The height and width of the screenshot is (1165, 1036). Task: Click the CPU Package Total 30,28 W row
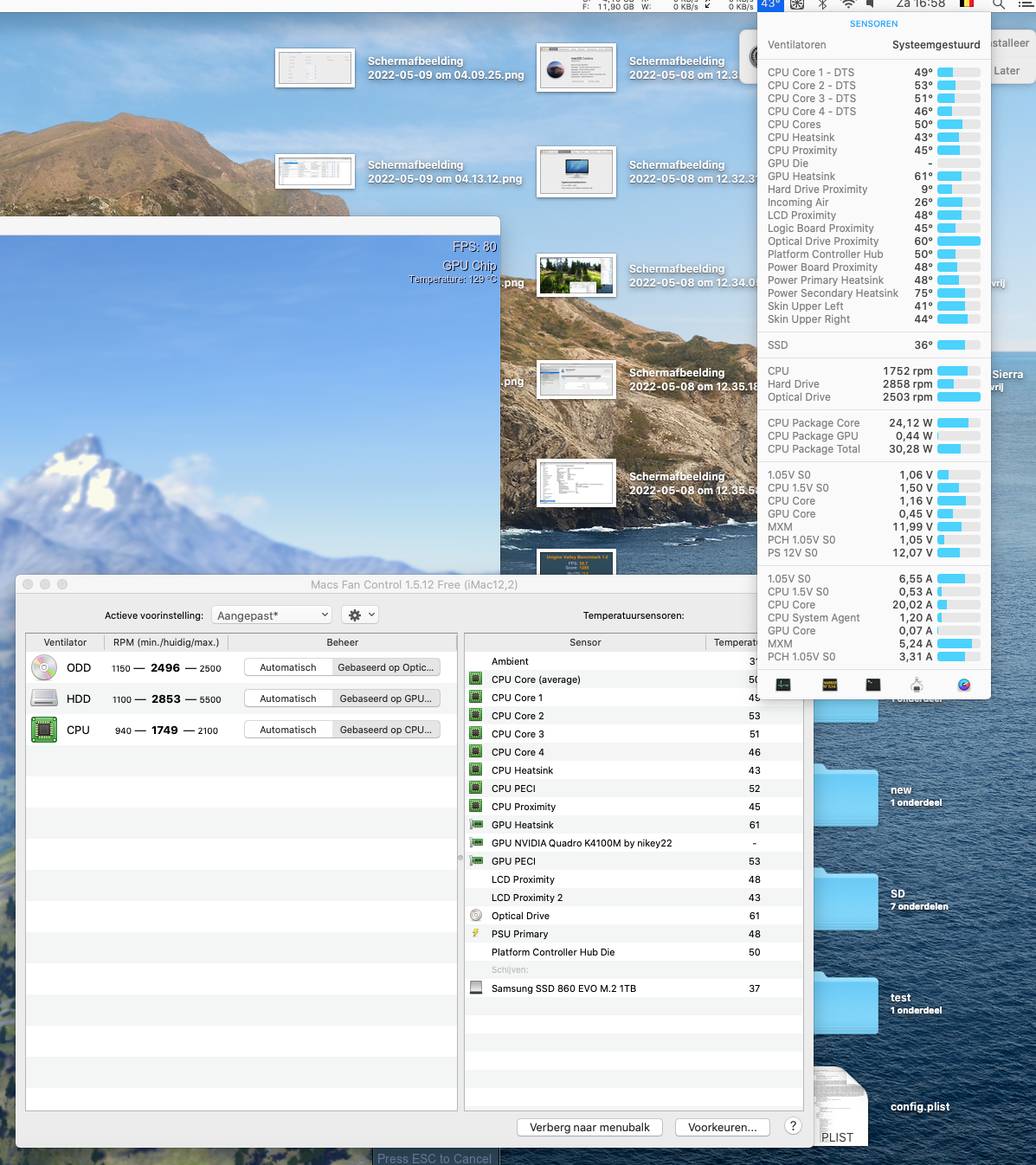874,449
